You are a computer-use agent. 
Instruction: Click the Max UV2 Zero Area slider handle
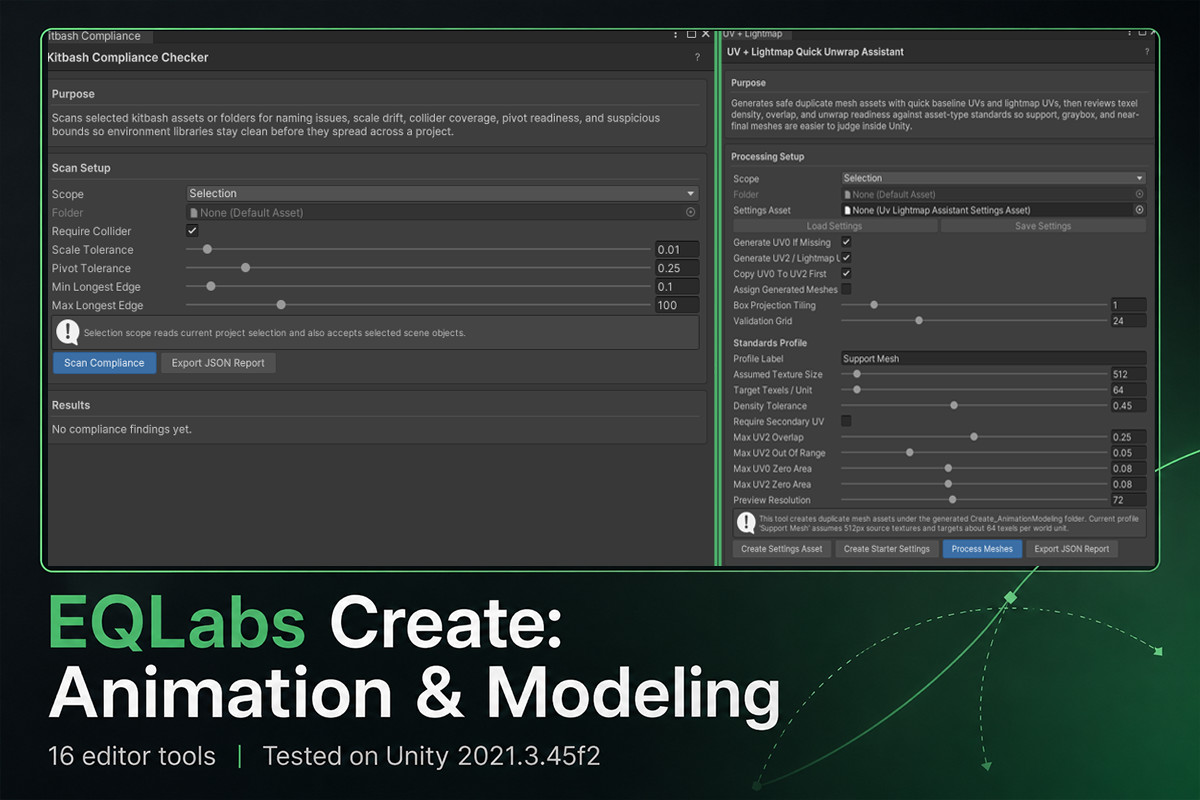[x=948, y=484]
